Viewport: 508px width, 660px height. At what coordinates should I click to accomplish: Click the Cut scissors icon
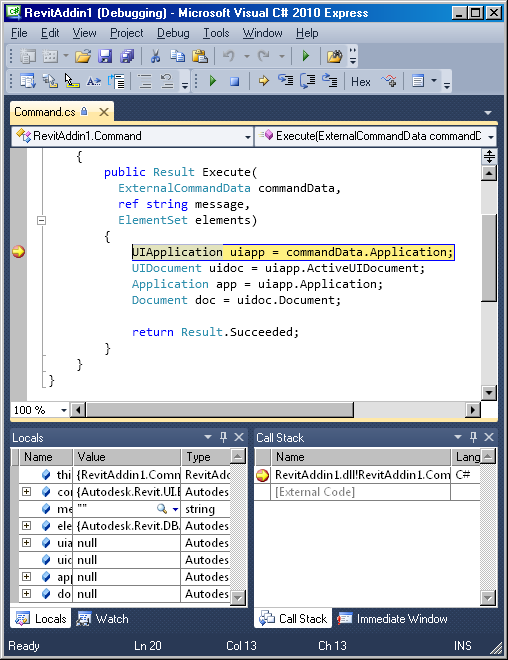click(x=155, y=56)
